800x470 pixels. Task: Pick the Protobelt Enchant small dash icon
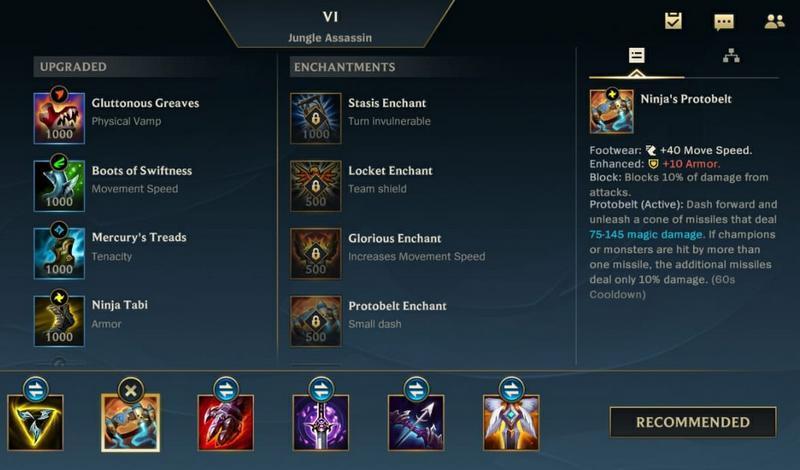[315, 321]
